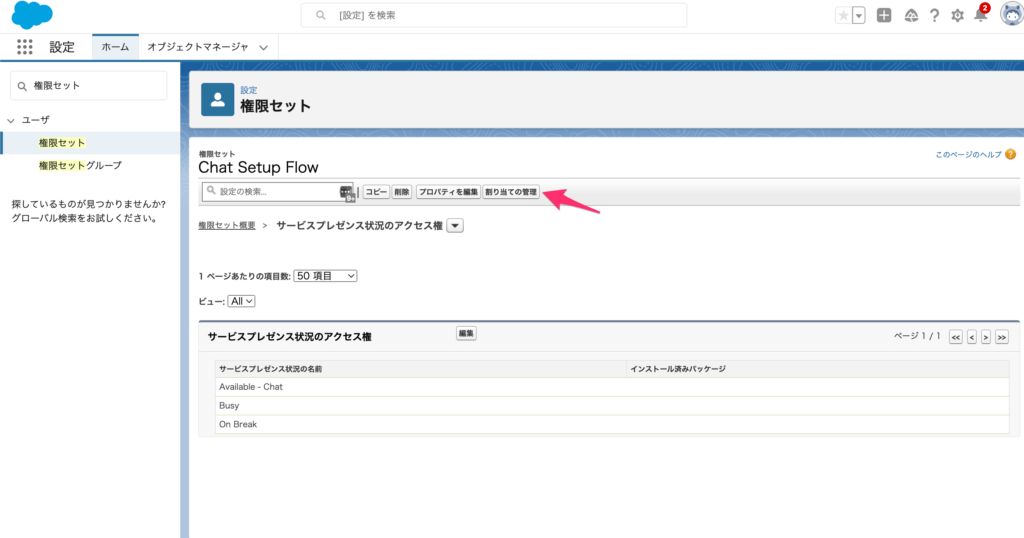This screenshot has width=1024, height=538.
Task: Open the help question mark icon
Action: tap(935, 16)
